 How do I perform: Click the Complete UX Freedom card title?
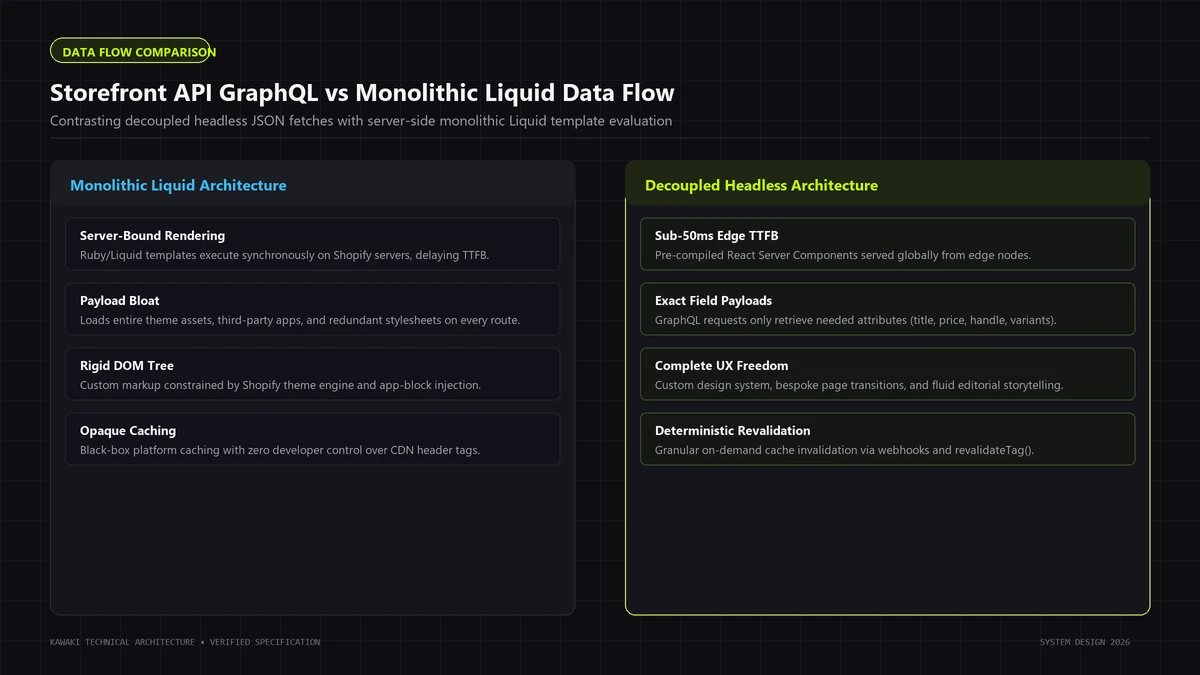(722, 366)
